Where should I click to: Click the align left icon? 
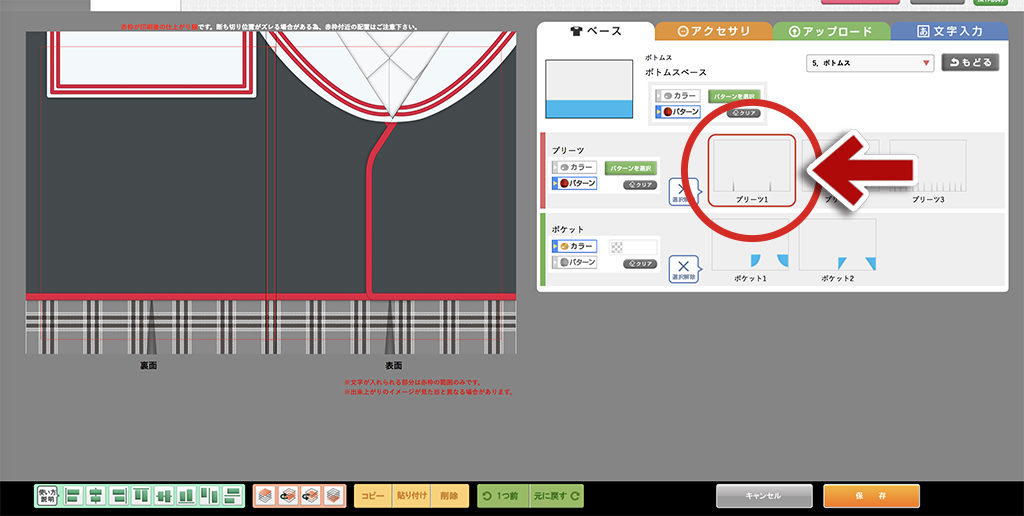pyautogui.click(x=74, y=495)
